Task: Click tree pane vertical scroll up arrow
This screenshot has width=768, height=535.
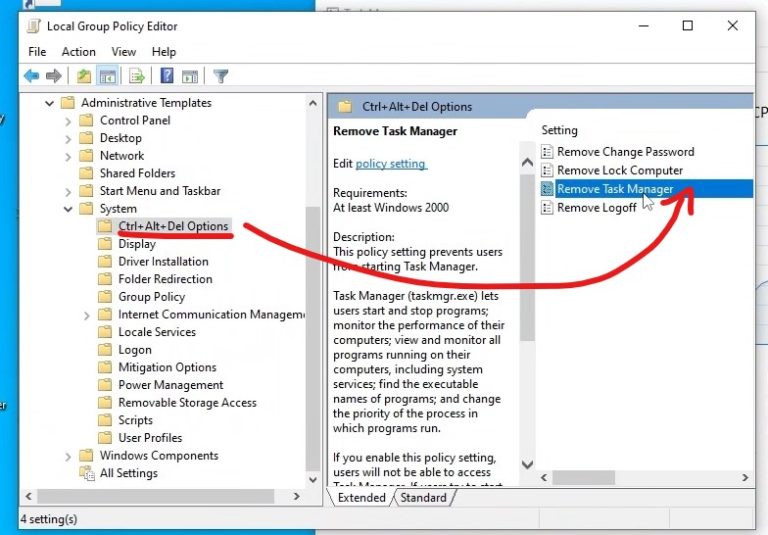Action: click(313, 103)
